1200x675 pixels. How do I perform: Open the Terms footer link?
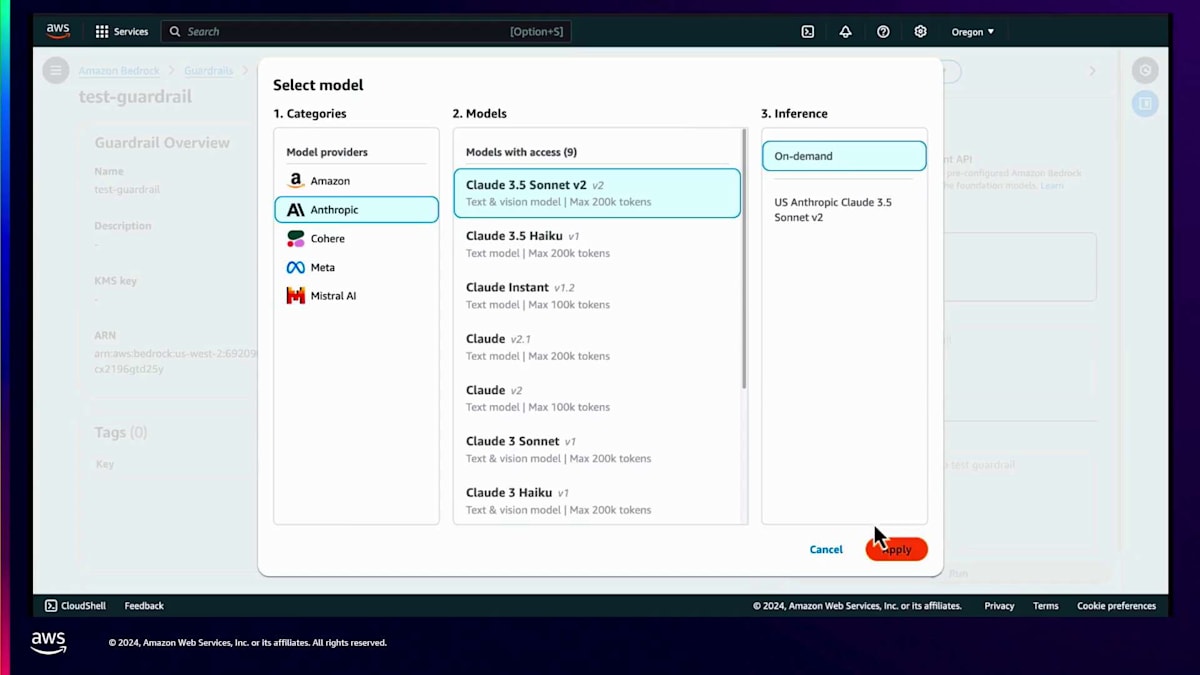(x=1046, y=606)
